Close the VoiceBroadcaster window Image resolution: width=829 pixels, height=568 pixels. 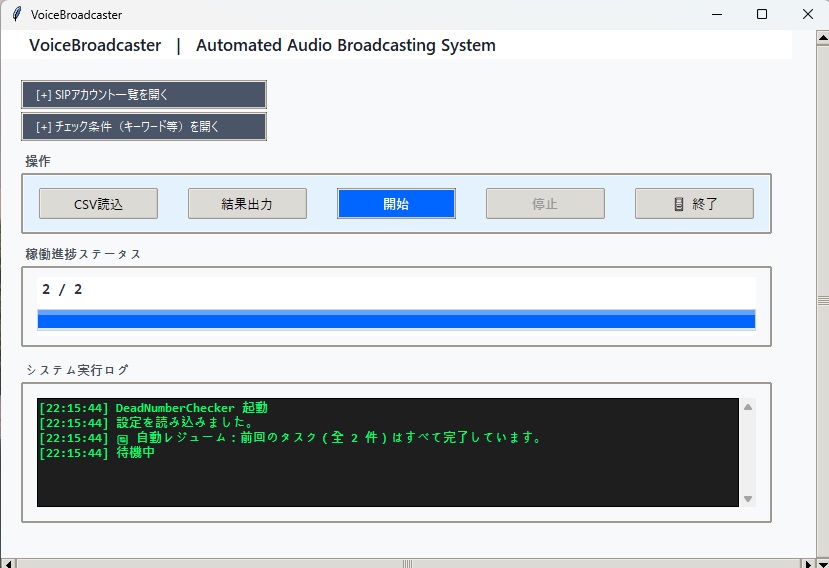(x=807, y=14)
